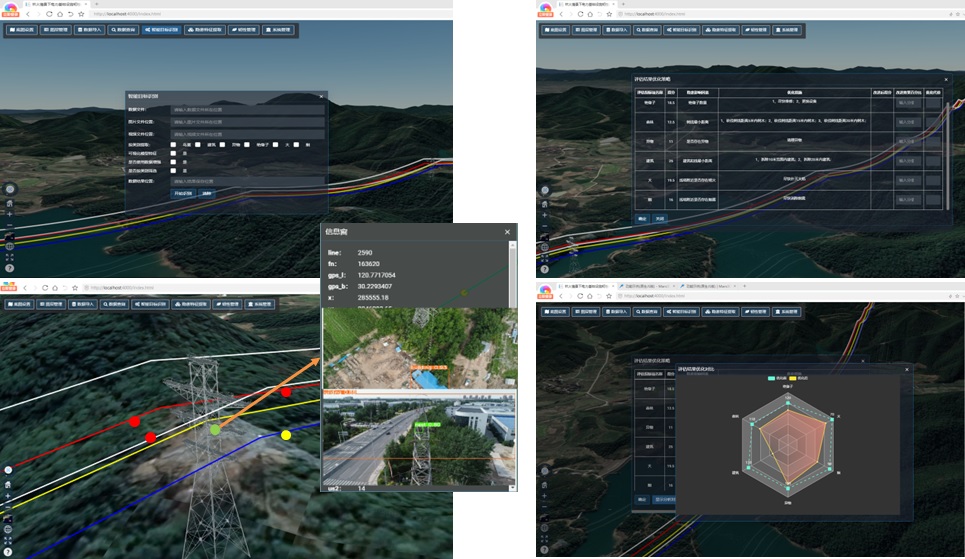Image resolution: width=965 pixels, height=559 pixels.
Task: Click the yellow marker dot on the power line
Action: click(286, 435)
